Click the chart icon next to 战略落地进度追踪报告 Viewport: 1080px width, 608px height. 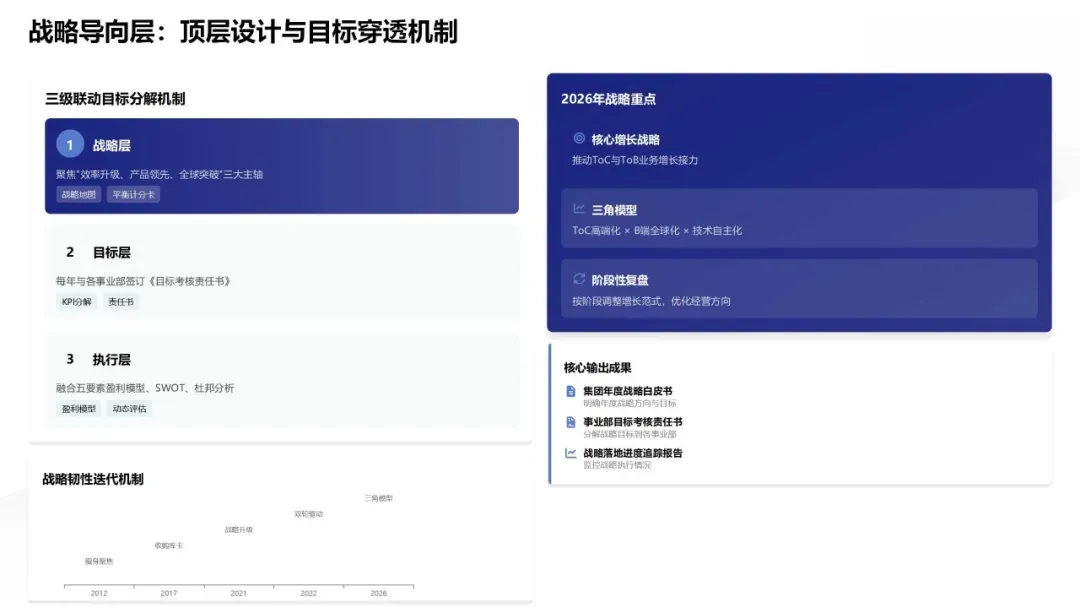(x=570, y=453)
